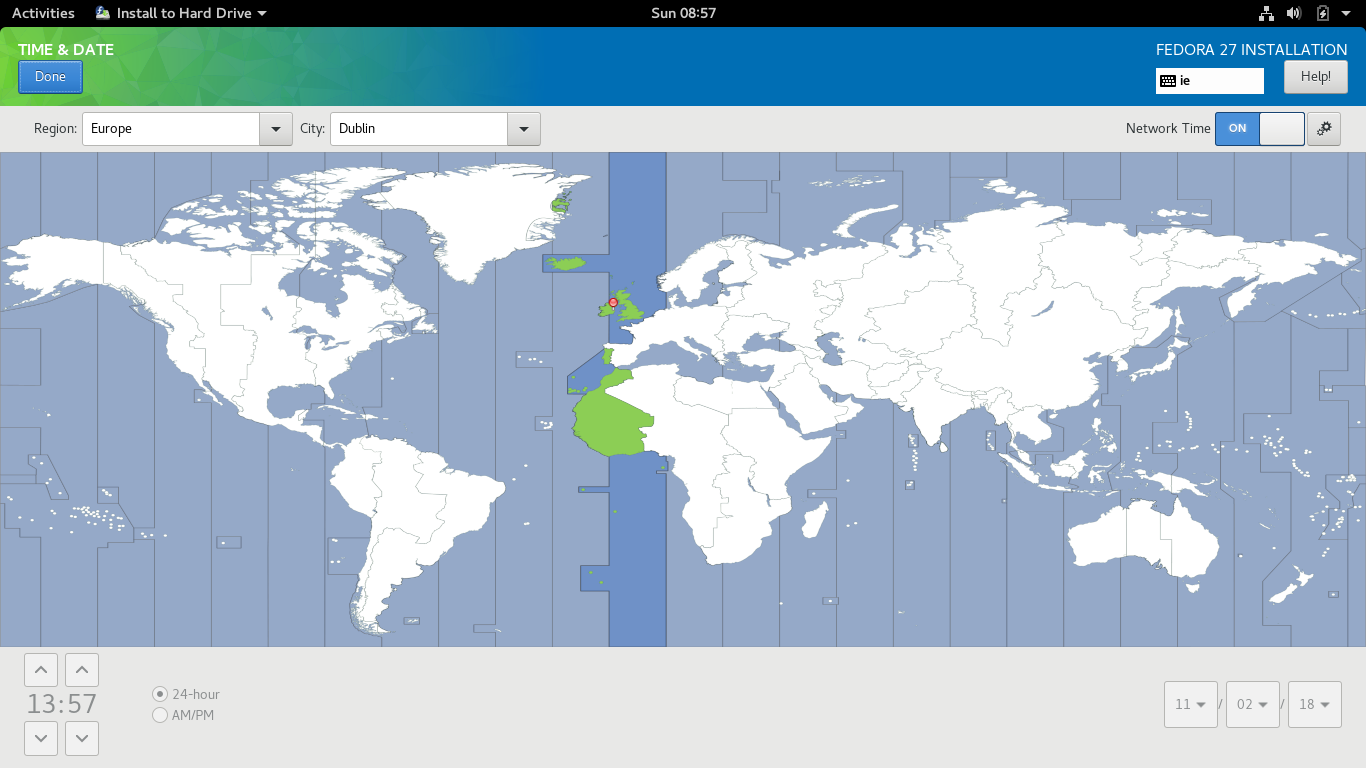Click the Done button
The image size is (1366, 768).
coord(50,77)
